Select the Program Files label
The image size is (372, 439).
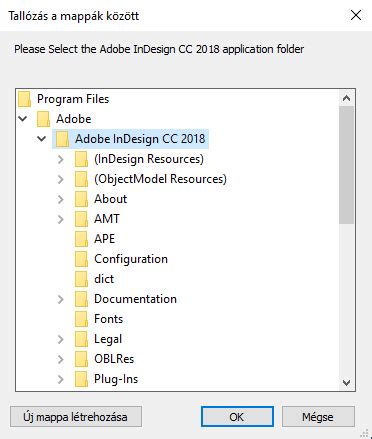pyautogui.click(x=73, y=99)
